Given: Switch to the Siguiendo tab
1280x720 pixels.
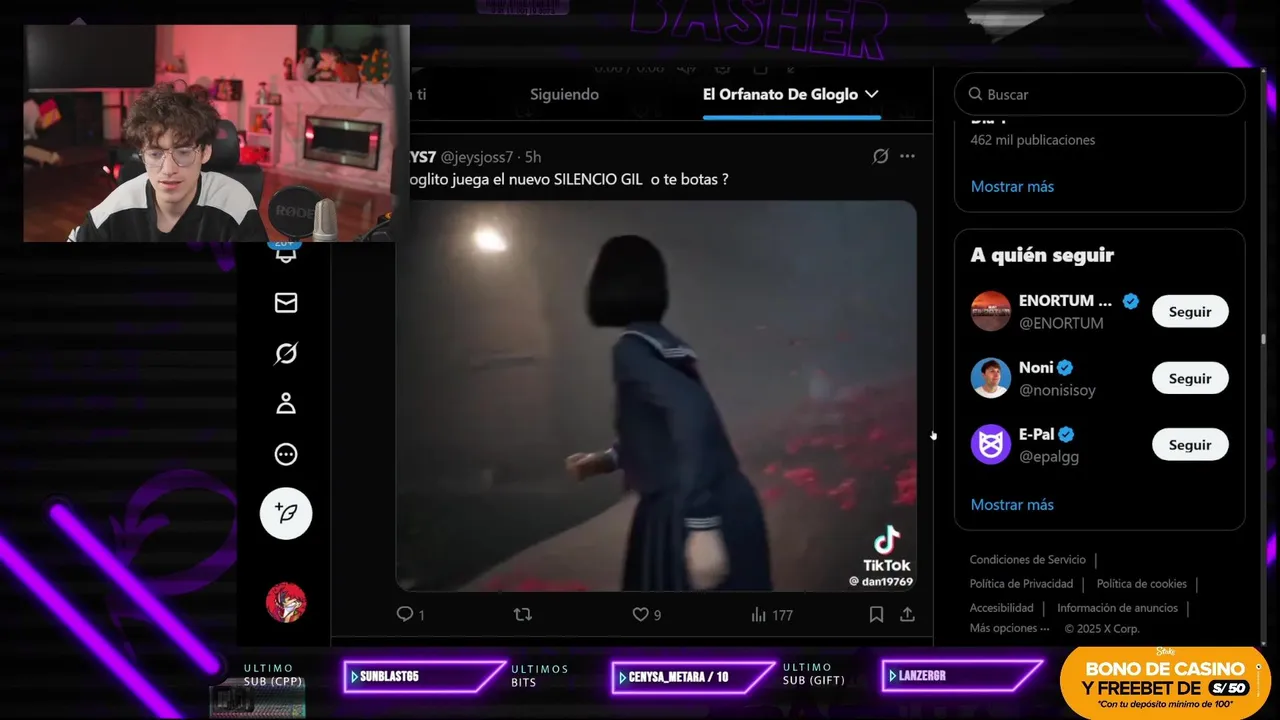Looking at the screenshot, I should coord(564,94).
